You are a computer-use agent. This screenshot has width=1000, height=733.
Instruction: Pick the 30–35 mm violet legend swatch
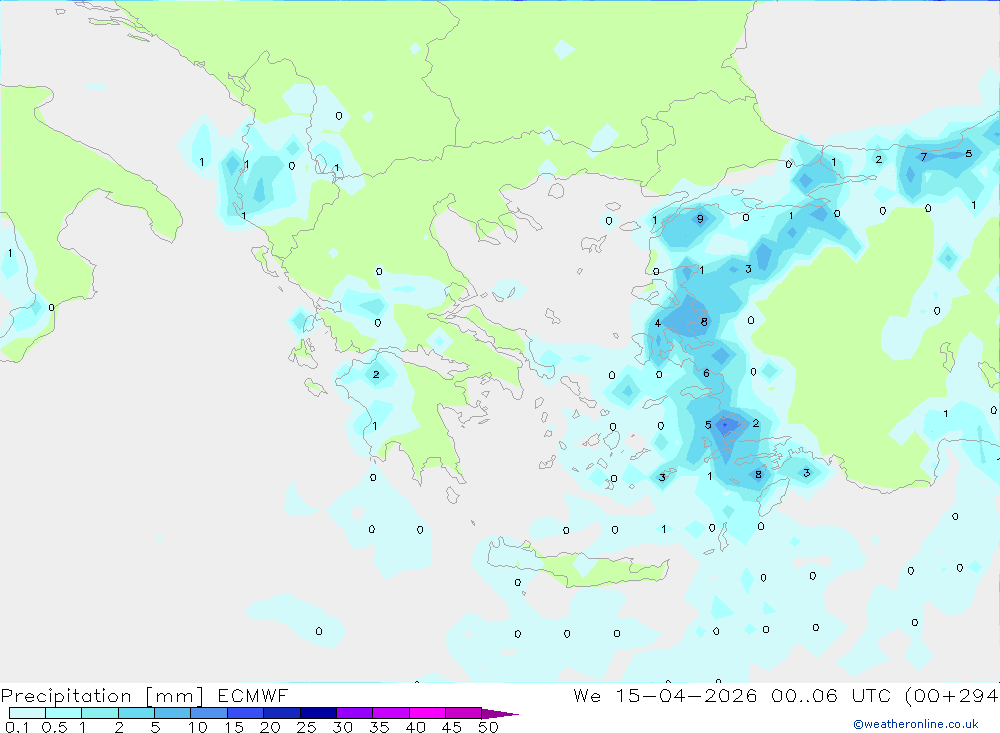point(354,713)
